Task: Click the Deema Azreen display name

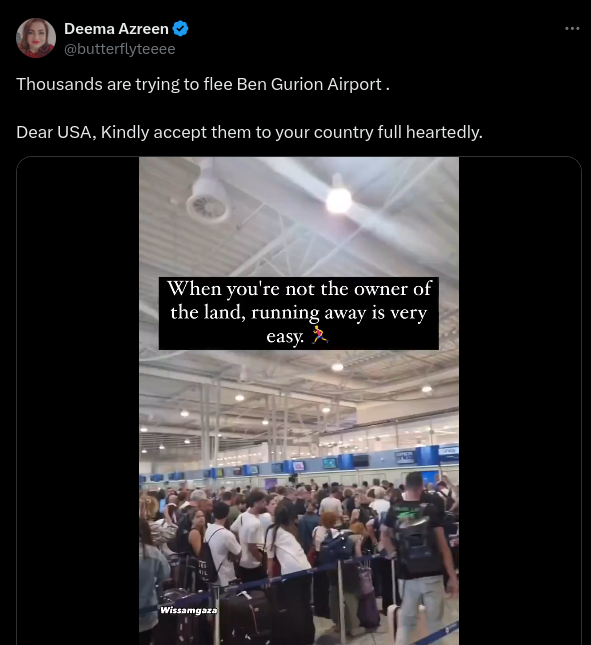Action: coord(116,29)
